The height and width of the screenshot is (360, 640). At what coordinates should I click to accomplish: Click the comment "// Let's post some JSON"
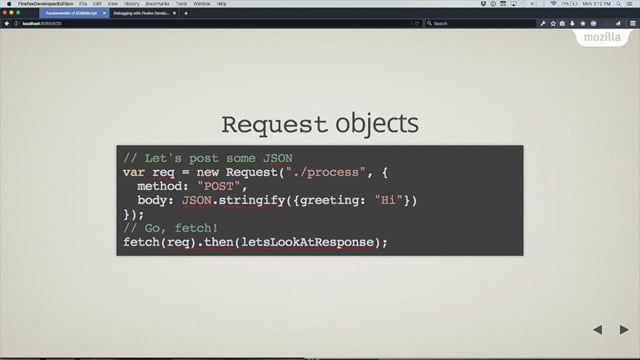click(208, 158)
